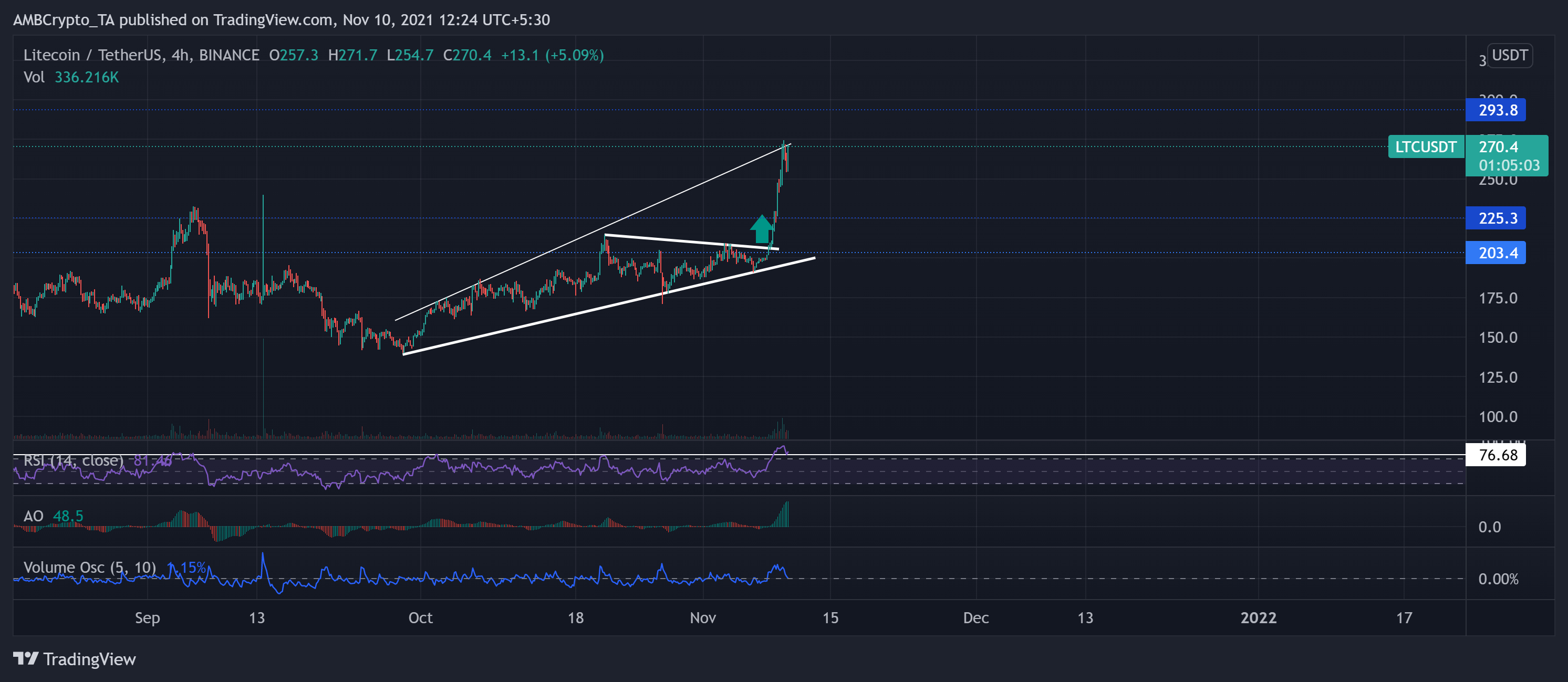Click the low price L254.7 value
1568x682 pixels.
[x=410, y=55]
